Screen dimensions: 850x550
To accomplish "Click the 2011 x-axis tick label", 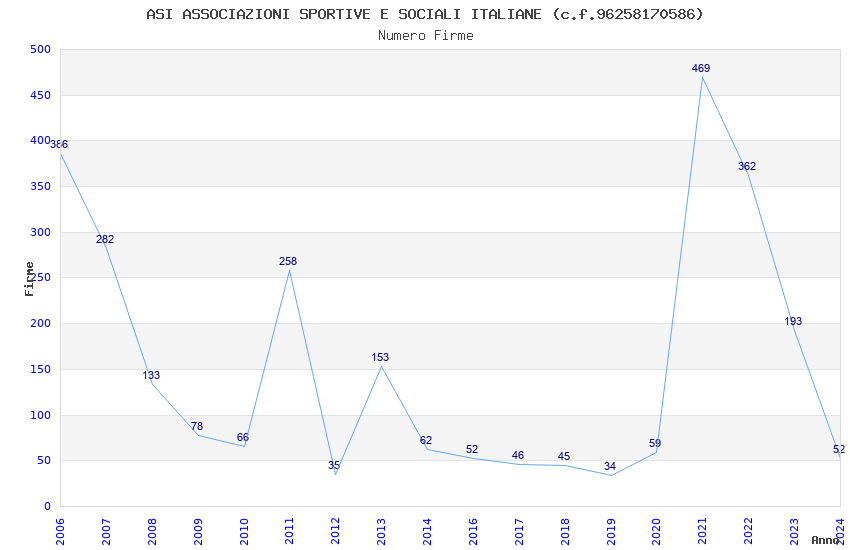I will click(289, 531).
